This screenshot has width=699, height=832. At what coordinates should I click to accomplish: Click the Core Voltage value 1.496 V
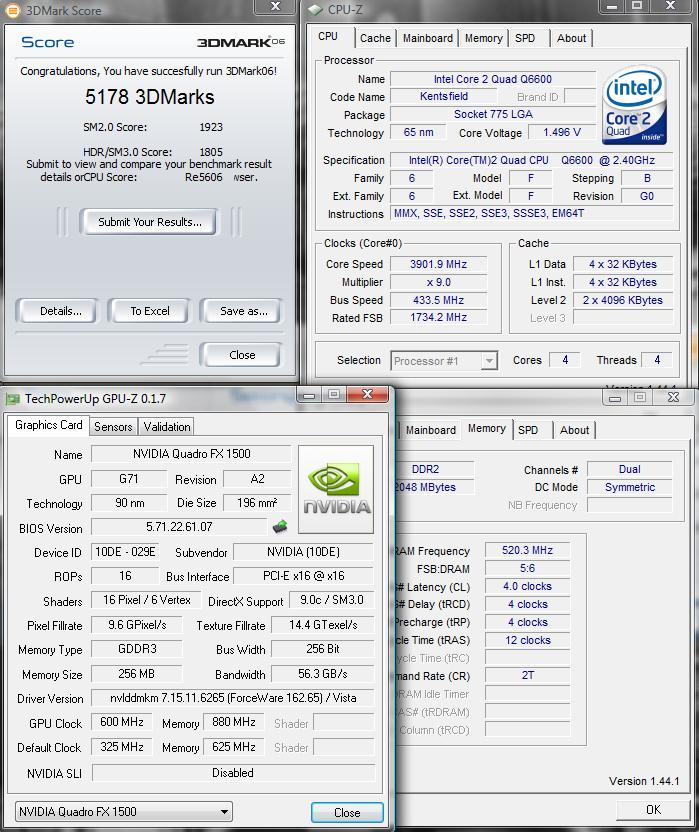point(562,132)
